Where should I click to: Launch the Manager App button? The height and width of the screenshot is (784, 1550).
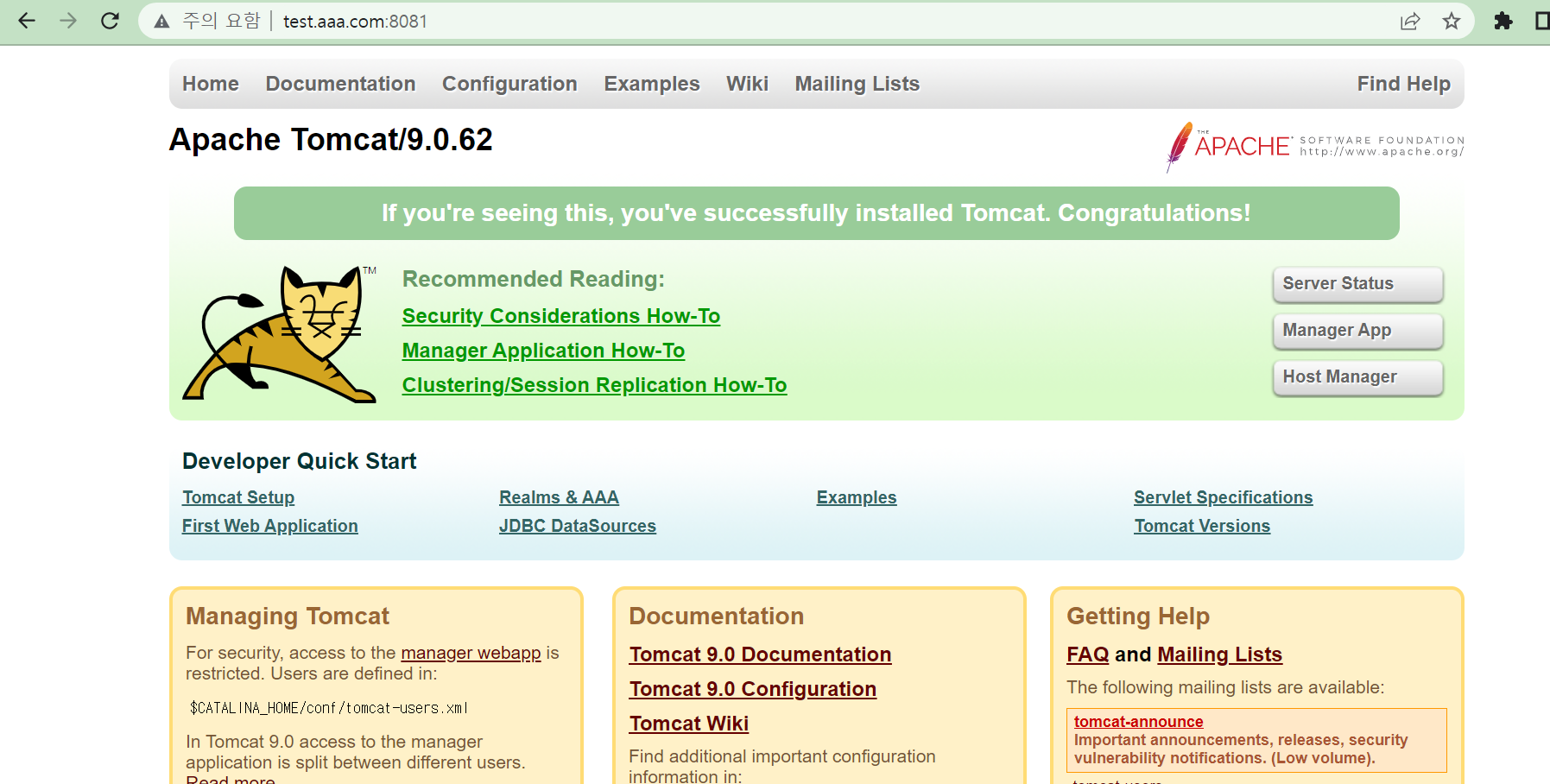1357,331
